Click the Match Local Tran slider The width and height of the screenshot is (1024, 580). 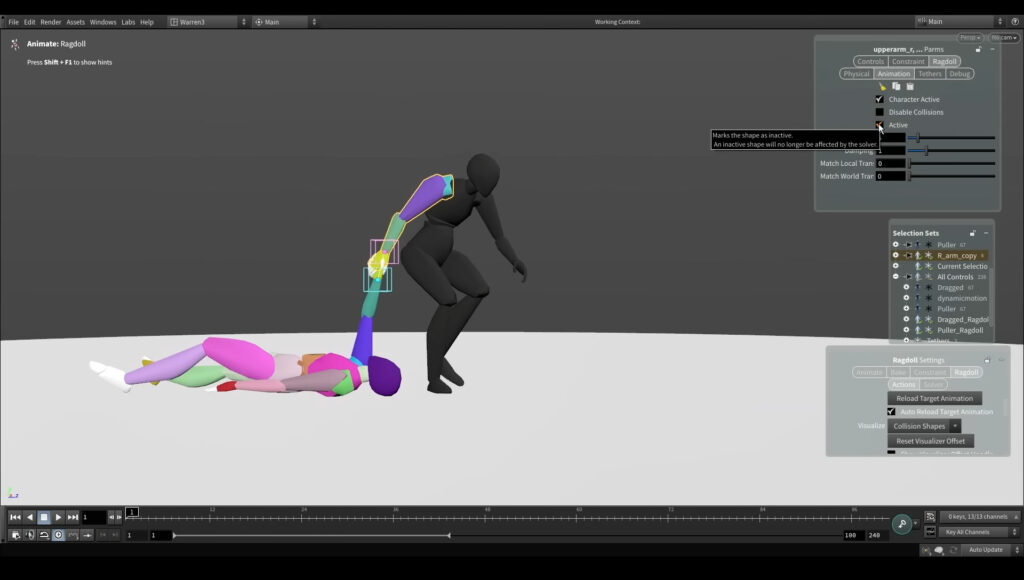[x=952, y=163]
